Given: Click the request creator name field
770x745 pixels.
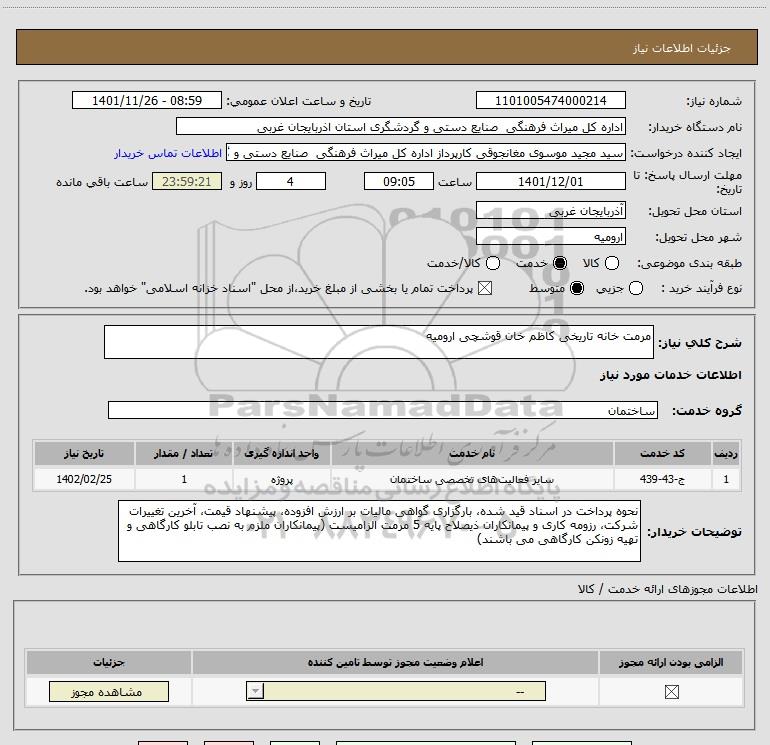Looking at the screenshot, I should point(426,153).
